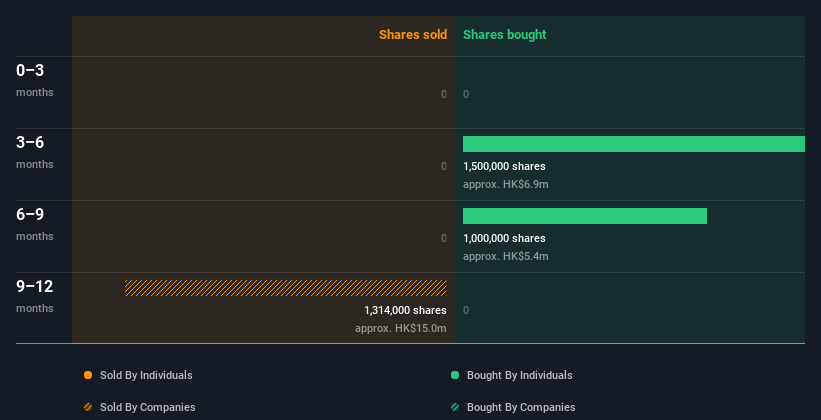Click the 1,314,000 shares value
The width and height of the screenshot is (821, 420).
(x=405, y=310)
